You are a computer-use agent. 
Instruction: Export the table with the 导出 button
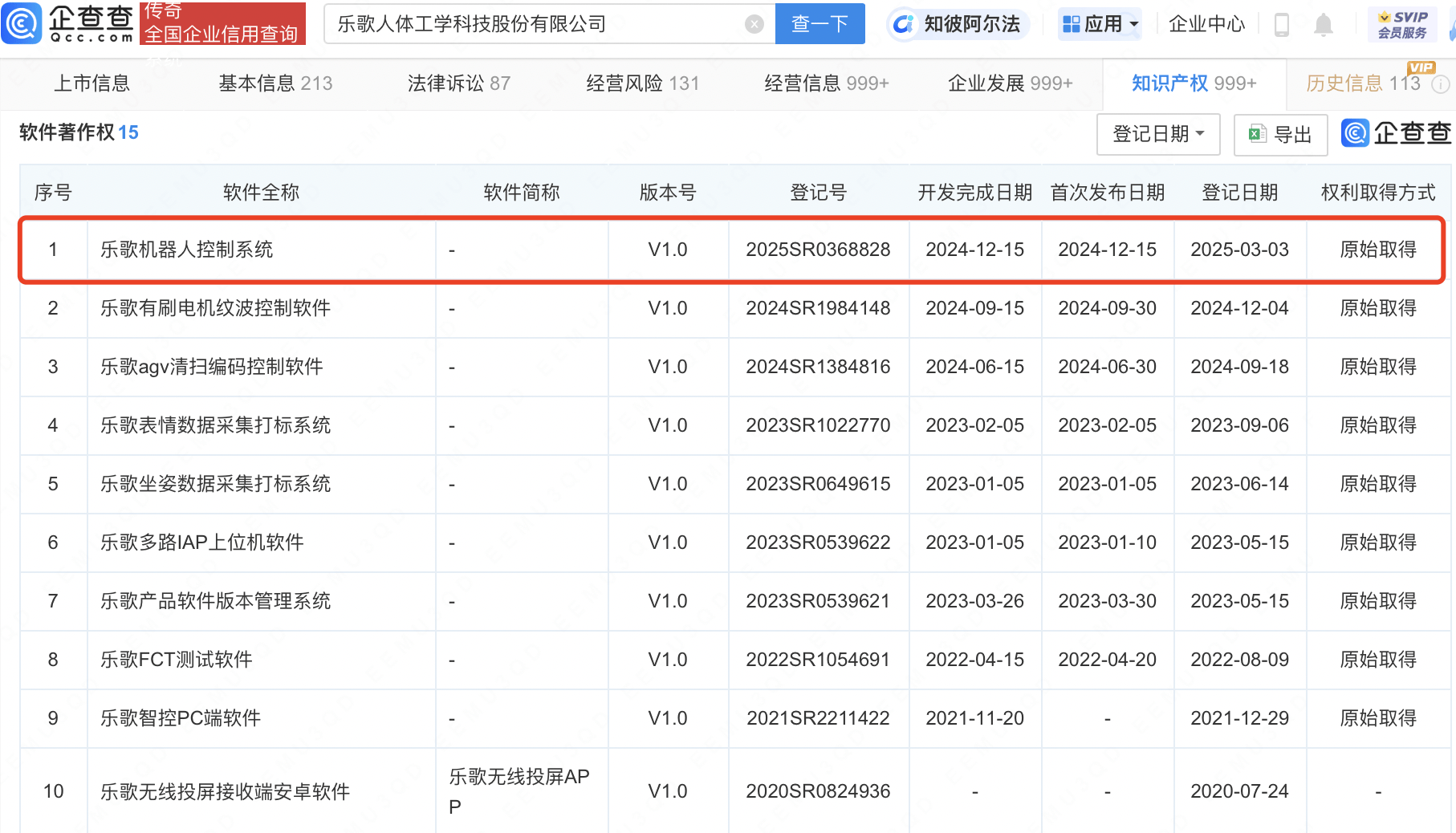point(1280,134)
